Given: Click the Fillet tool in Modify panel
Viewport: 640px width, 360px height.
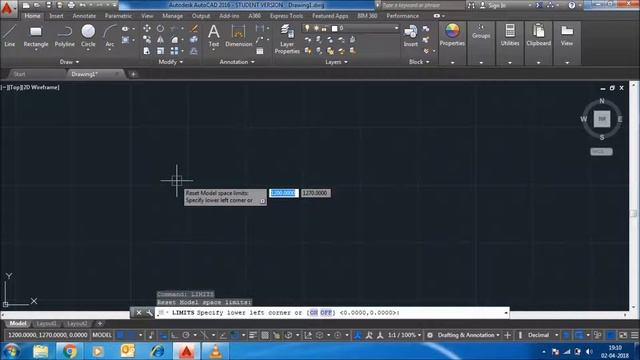Looking at the screenshot, I should (174, 40).
